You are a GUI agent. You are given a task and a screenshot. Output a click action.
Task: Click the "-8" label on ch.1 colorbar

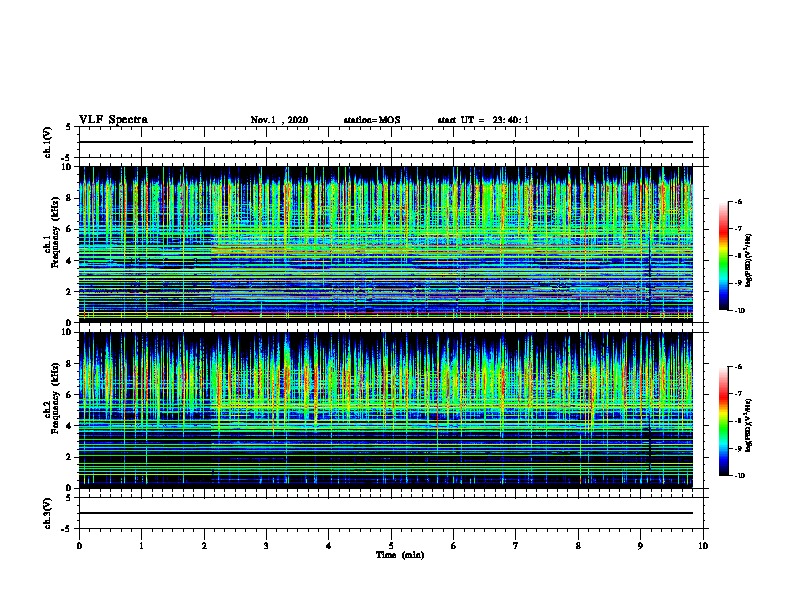click(x=738, y=256)
